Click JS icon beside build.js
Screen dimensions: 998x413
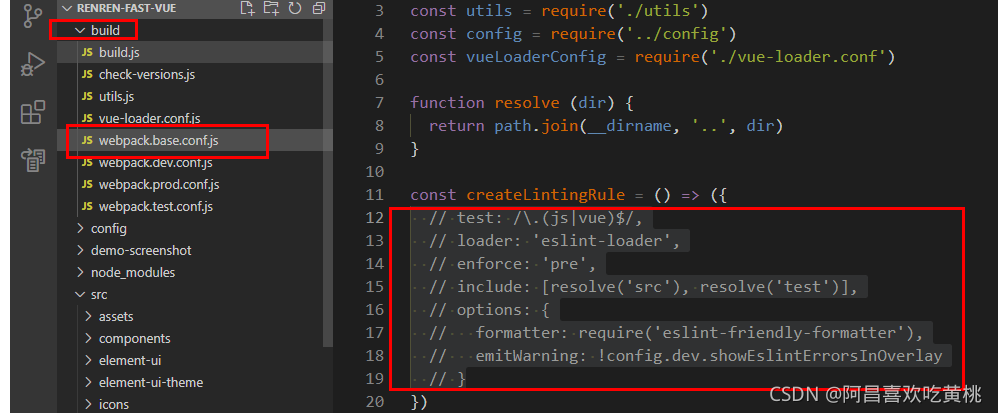pos(87,52)
